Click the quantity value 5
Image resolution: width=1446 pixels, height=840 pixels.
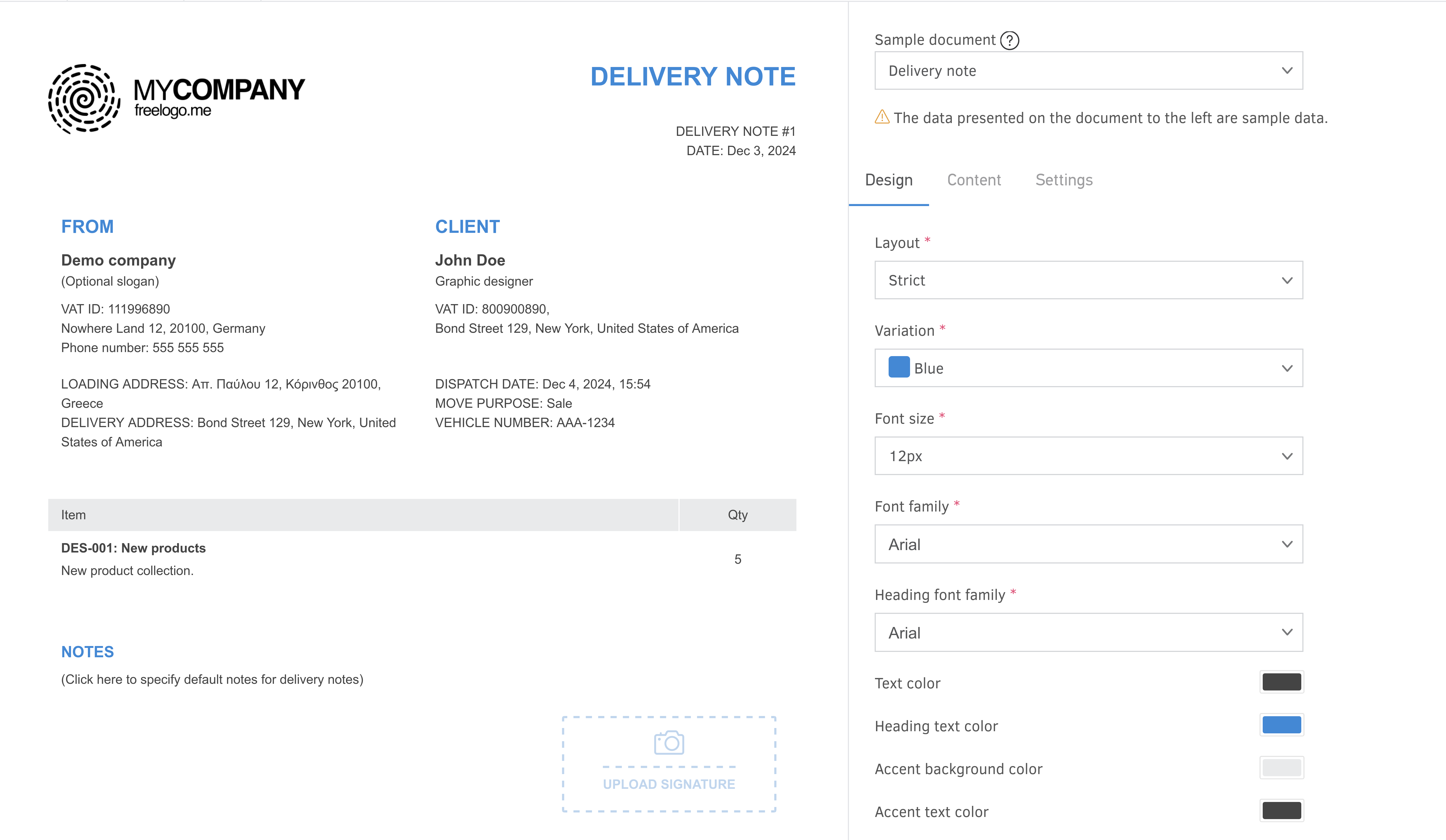(737, 559)
